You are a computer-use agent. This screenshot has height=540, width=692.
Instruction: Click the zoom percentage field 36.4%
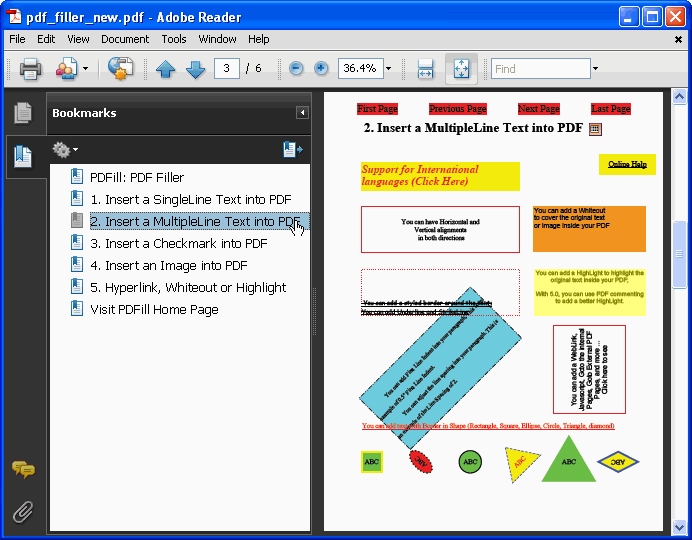click(x=360, y=68)
